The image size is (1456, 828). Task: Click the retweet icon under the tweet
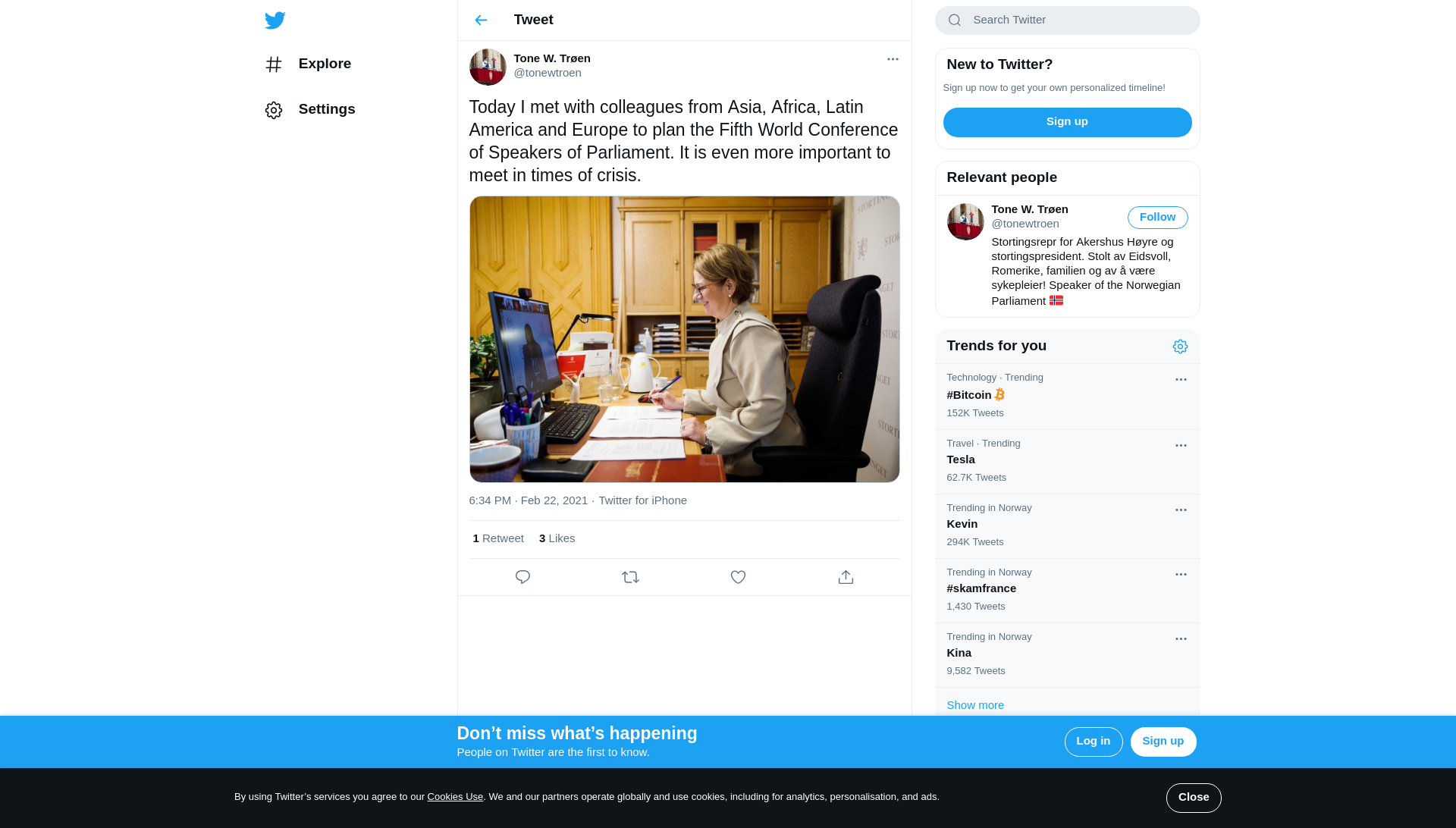click(630, 577)
